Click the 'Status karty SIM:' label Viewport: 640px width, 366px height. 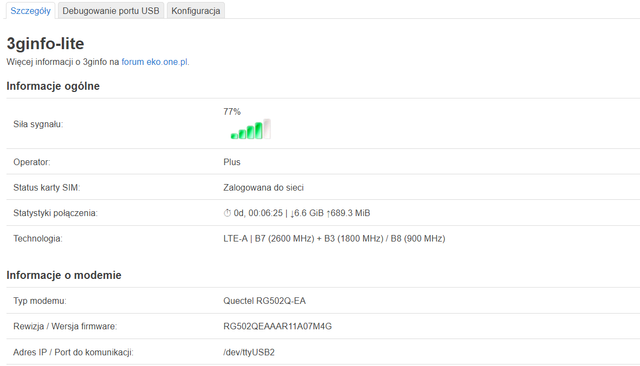47,188
